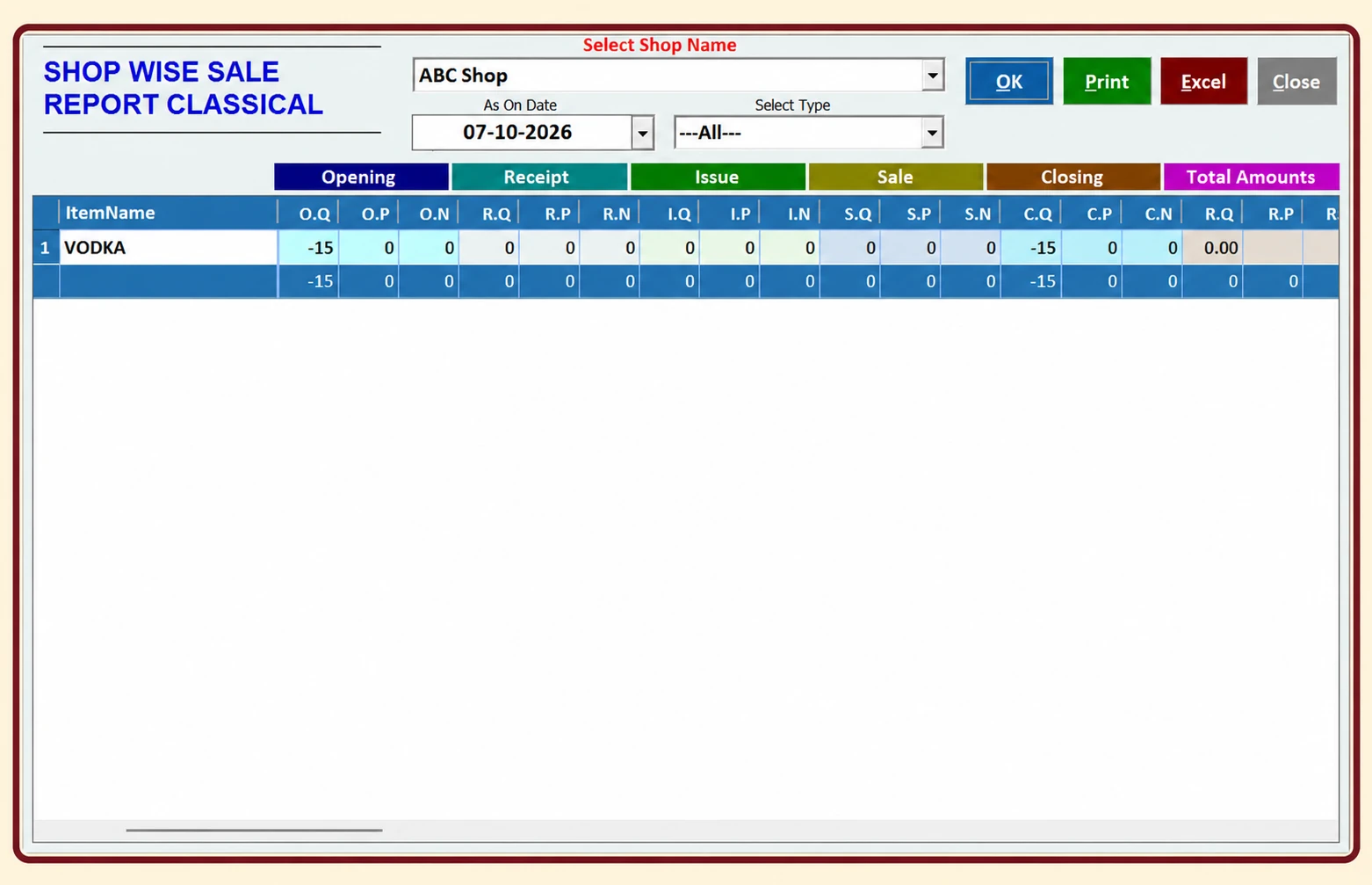1372x885 pixels.
Task: Close the sale report window
Action: click(x=1296, y=82)
